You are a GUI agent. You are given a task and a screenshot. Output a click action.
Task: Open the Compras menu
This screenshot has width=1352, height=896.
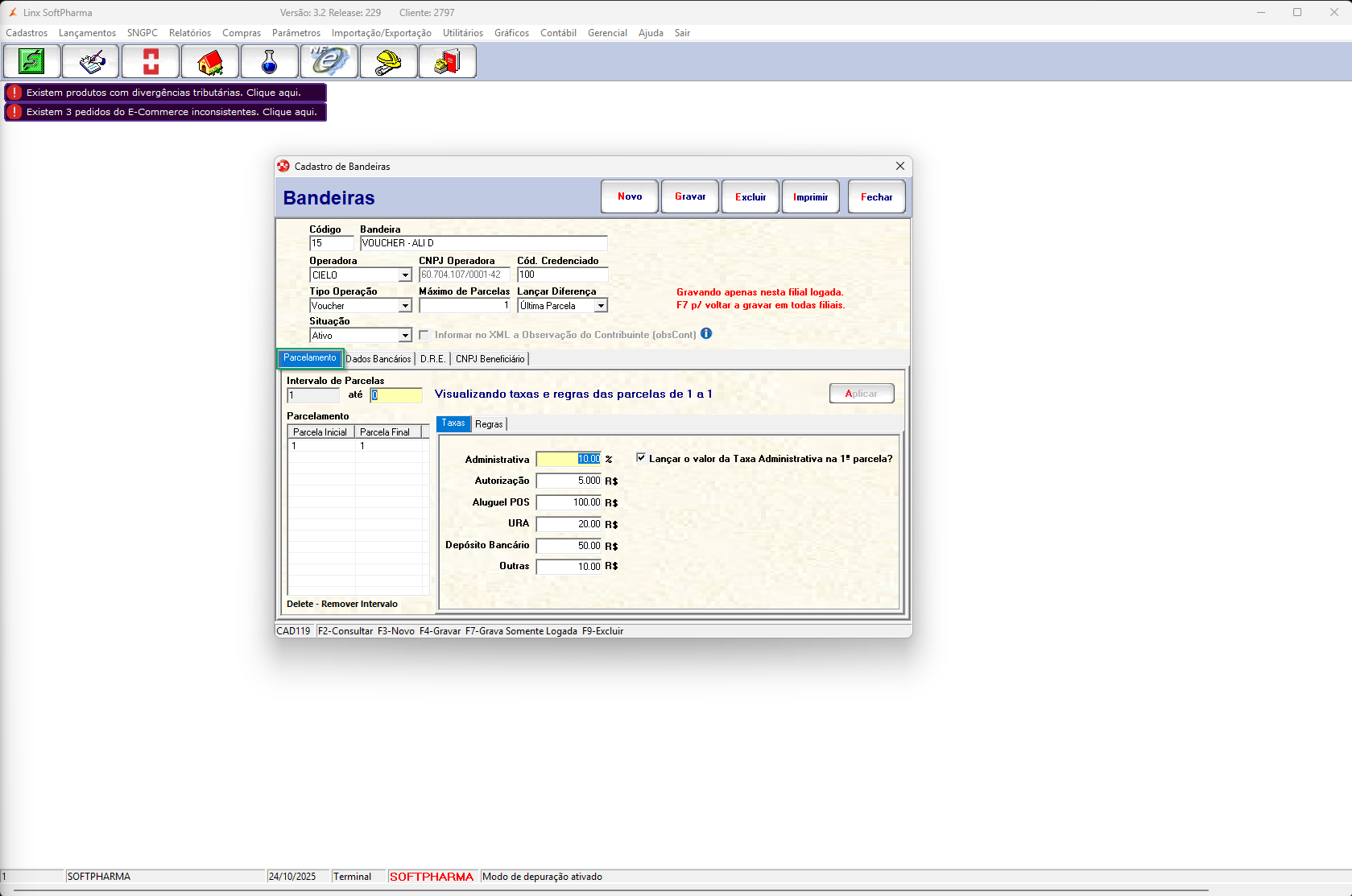242,33
